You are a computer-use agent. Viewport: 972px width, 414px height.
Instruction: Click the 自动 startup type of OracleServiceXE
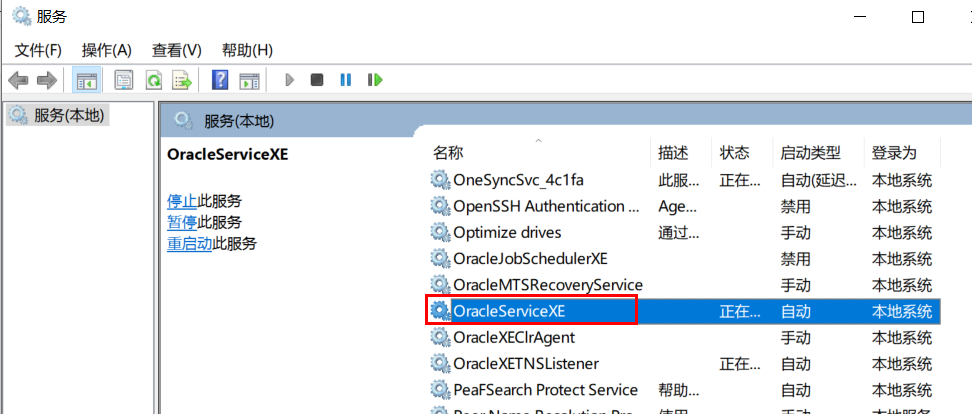[x=795, y=311]
